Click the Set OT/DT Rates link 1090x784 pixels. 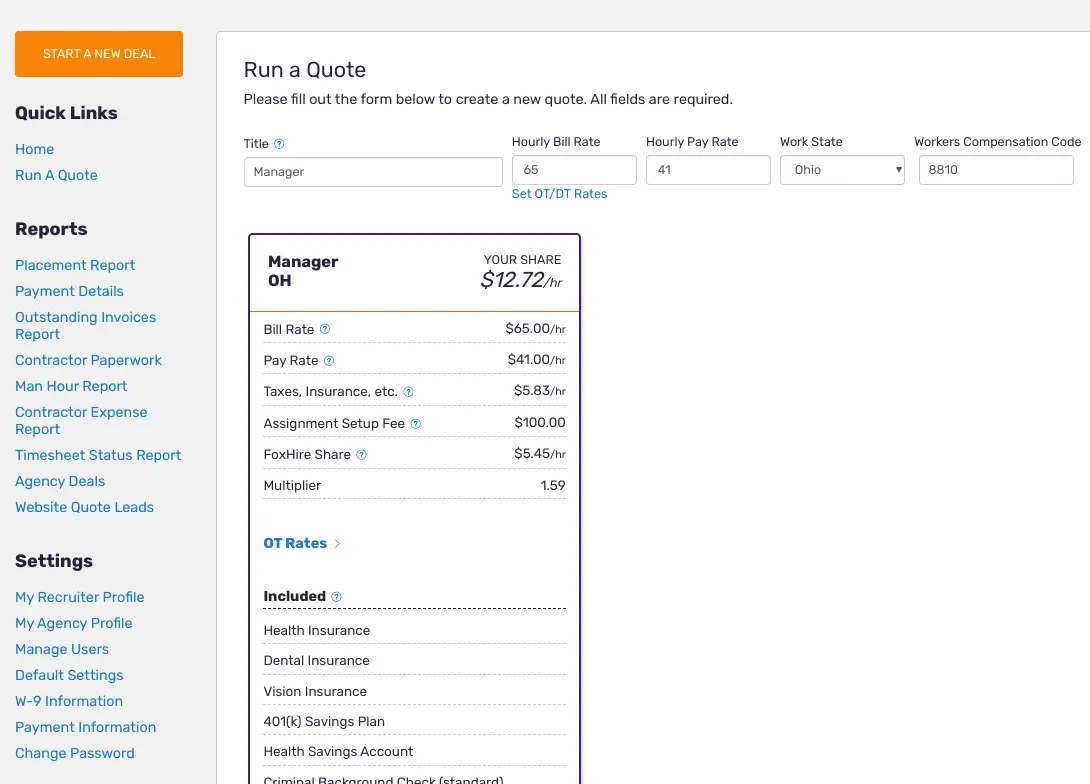point(559,194)
